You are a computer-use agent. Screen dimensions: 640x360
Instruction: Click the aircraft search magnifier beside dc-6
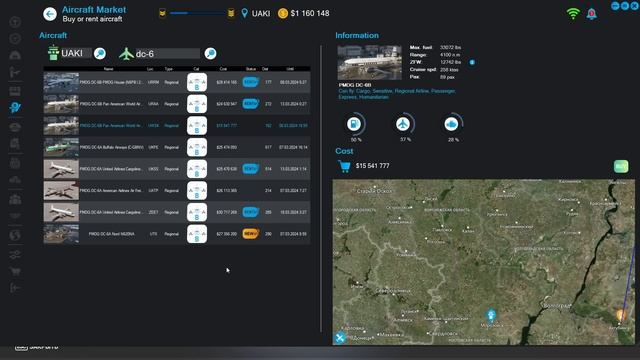[210, 53]
